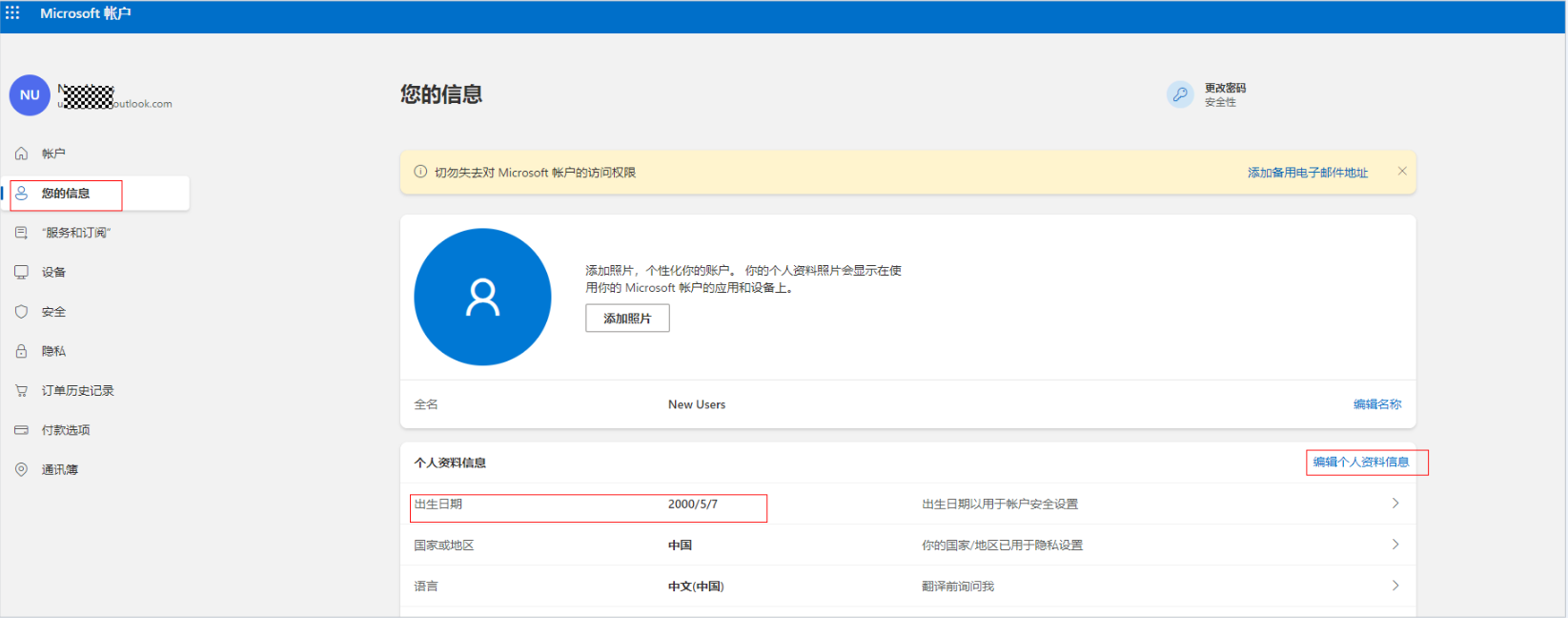Image resolution: width=1568 pixels, height=618 pixels.
Task: Click the 安全性 subtitle under 更改密码
Action: [x=1220, y=102]
